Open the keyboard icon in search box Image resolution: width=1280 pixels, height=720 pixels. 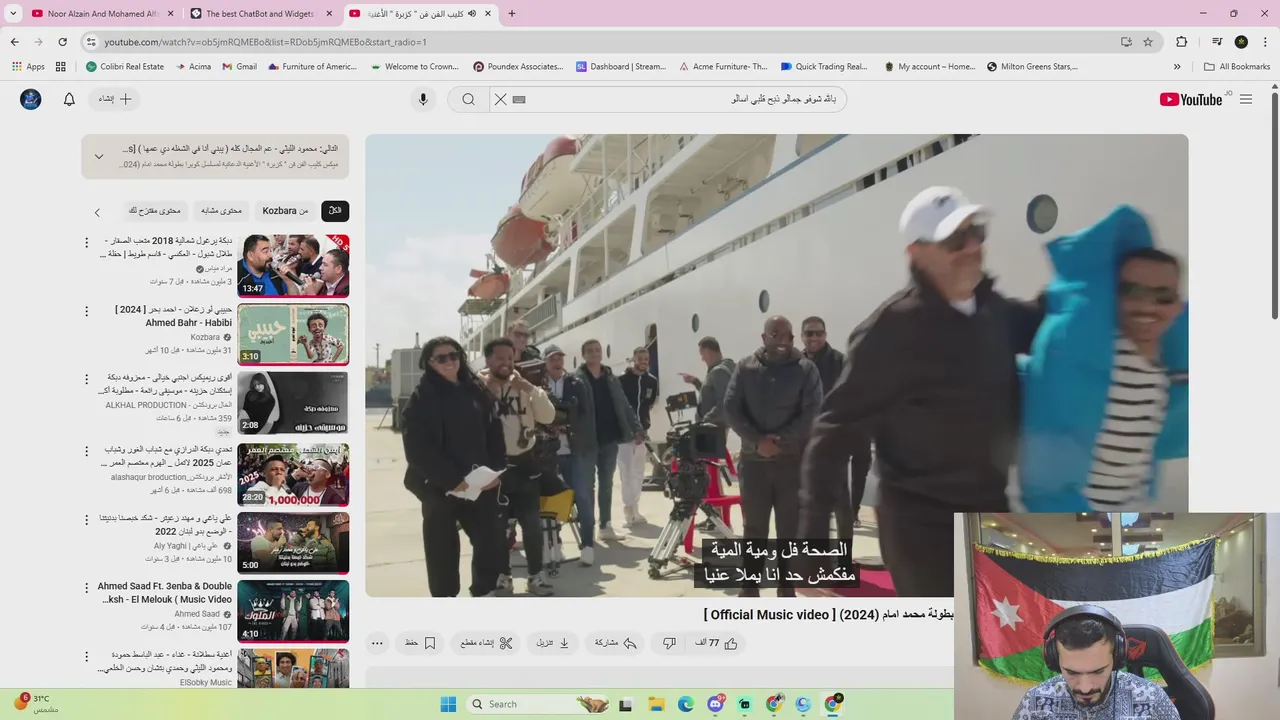pyautogui.click(x=519, y=99)
